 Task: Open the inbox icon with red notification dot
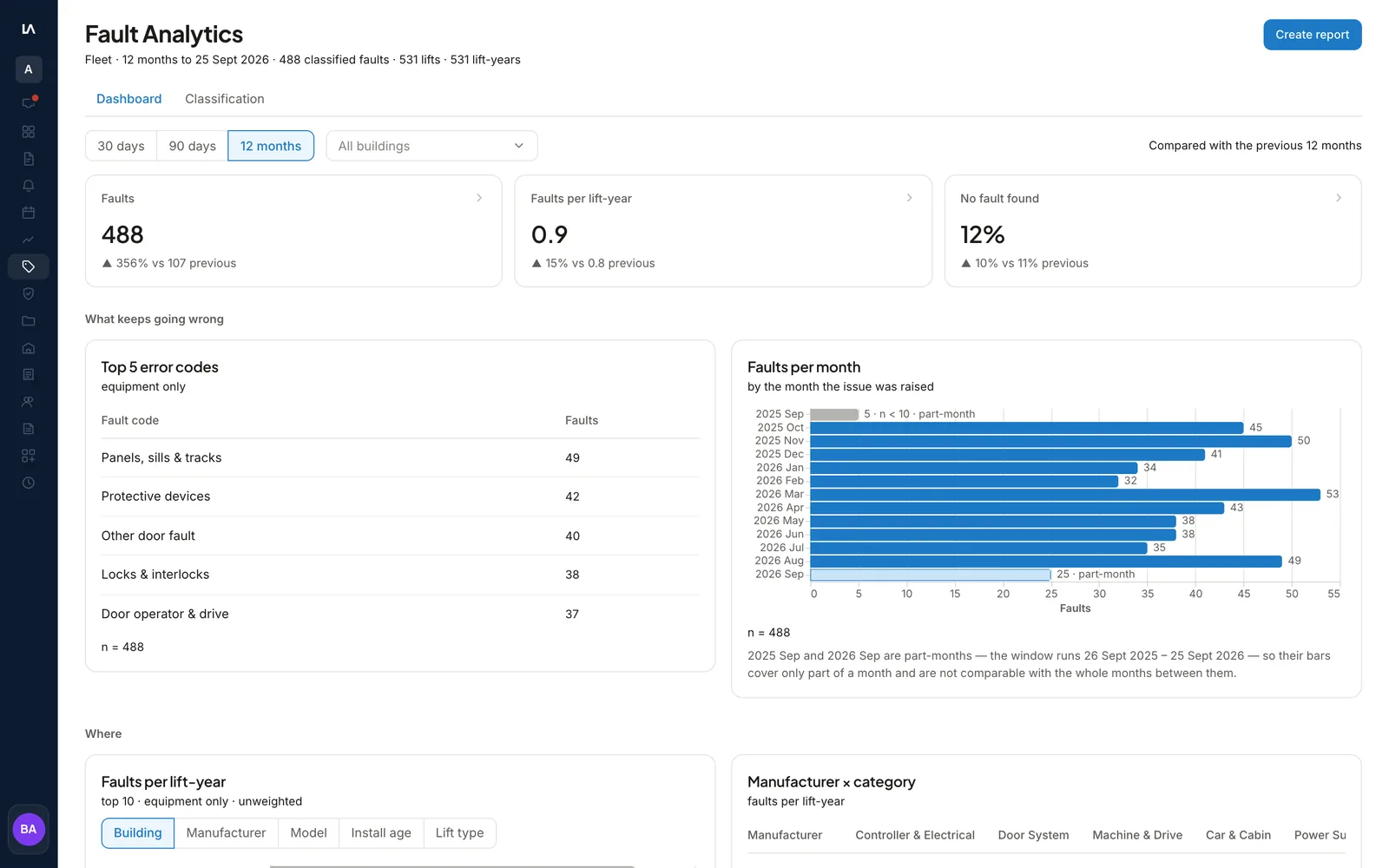[29, 102]
